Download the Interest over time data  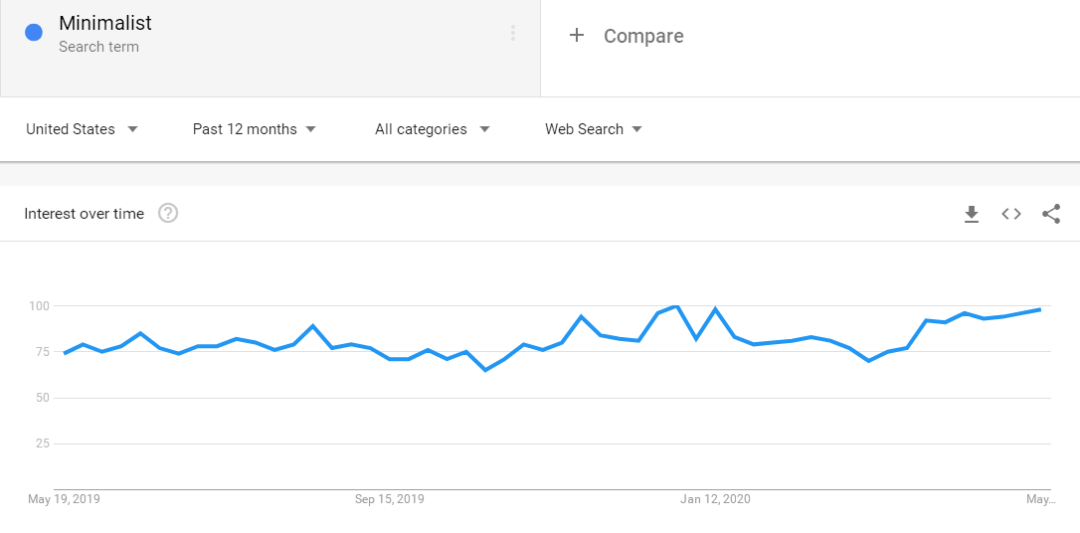pyautogui.click(x=971, y=214)
